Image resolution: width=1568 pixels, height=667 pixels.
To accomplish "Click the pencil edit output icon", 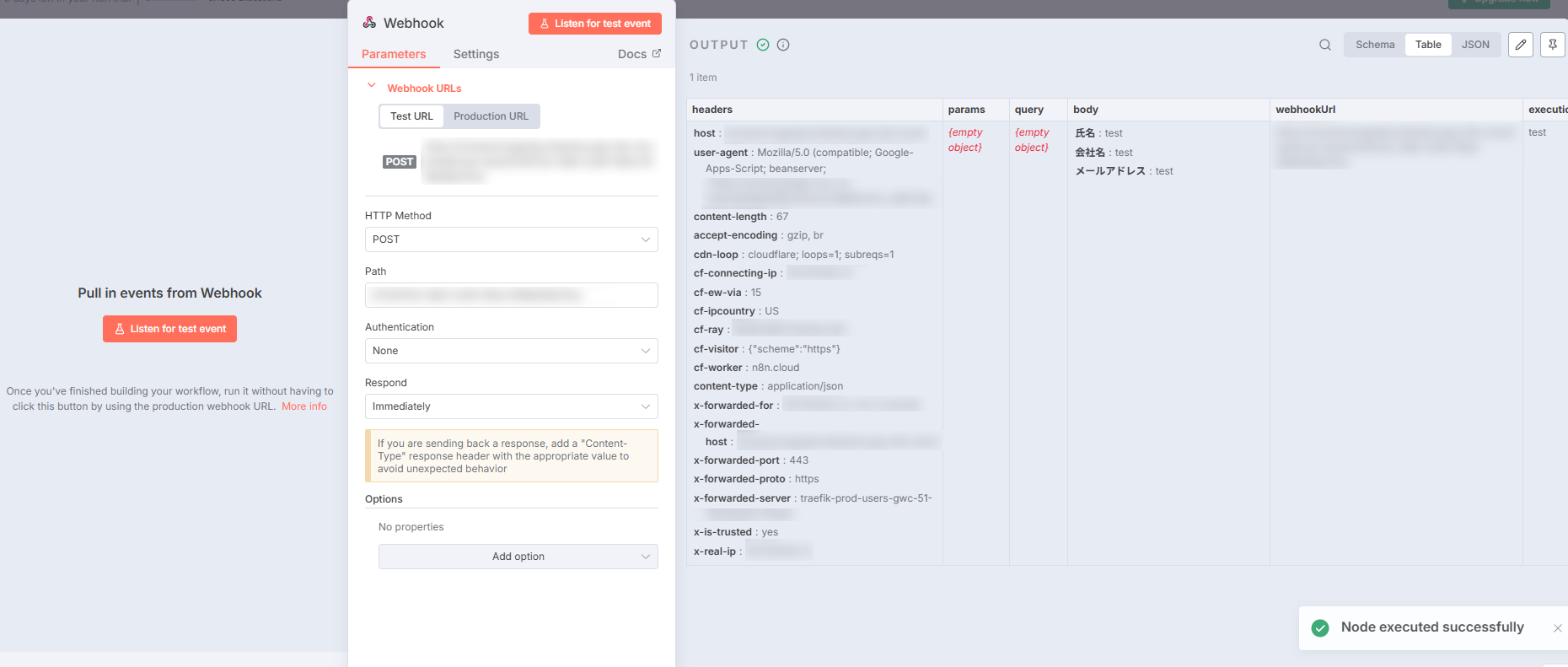I will [x=1520, y=45].
